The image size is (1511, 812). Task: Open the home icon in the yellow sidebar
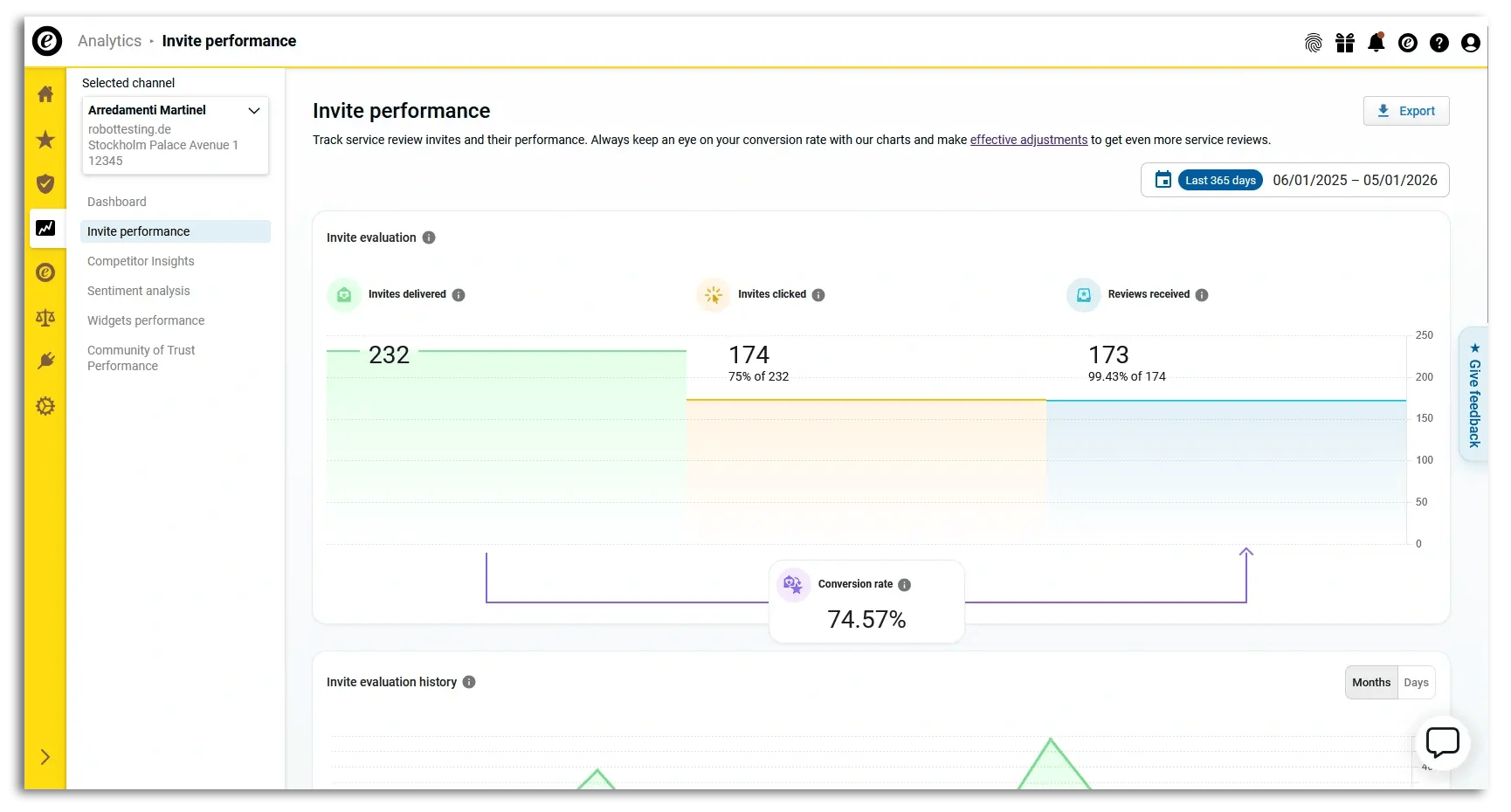point(45,94)
